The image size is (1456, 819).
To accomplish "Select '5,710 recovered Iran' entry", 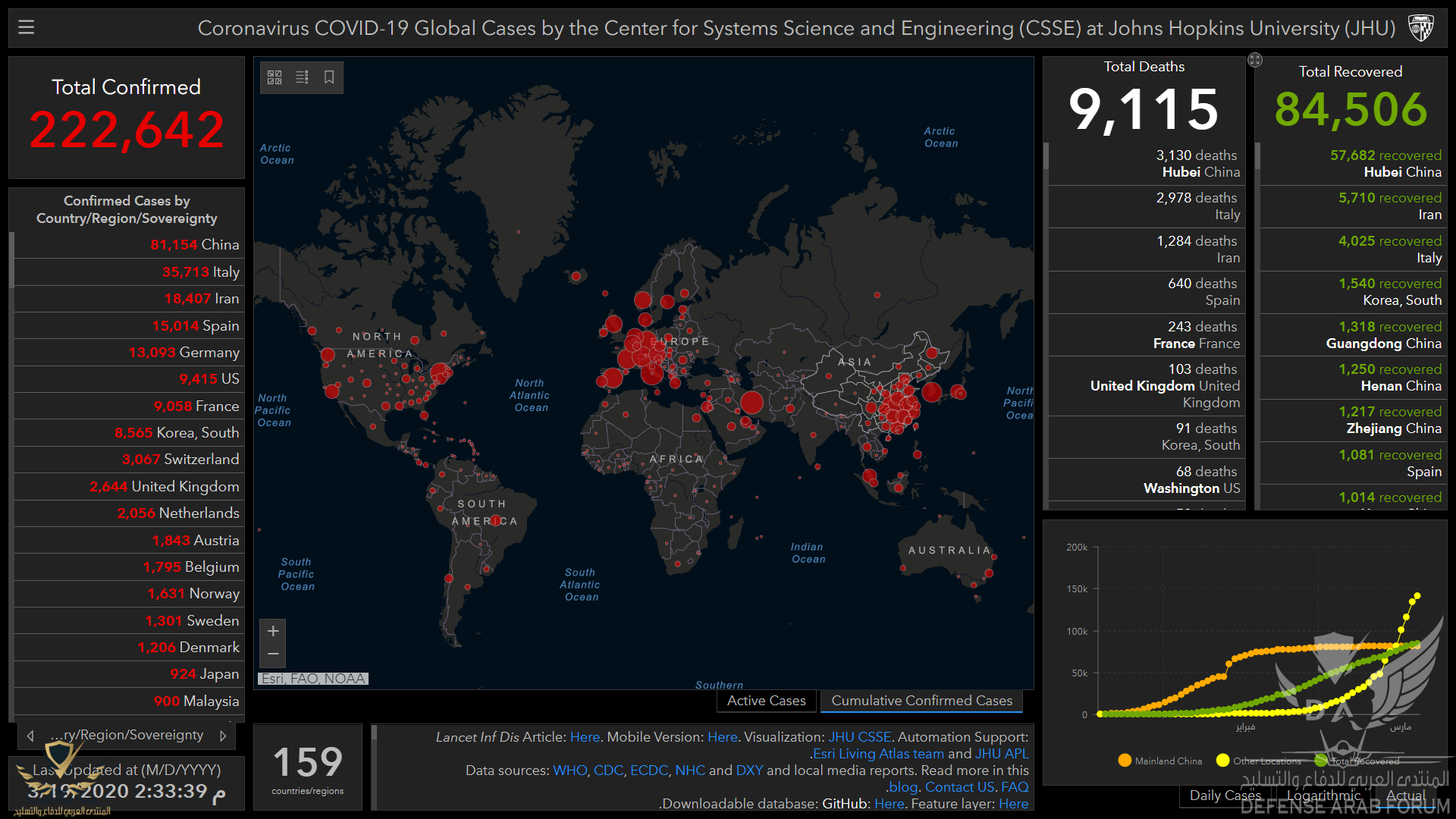I will pyautogui.click(x=1352, y=206).
